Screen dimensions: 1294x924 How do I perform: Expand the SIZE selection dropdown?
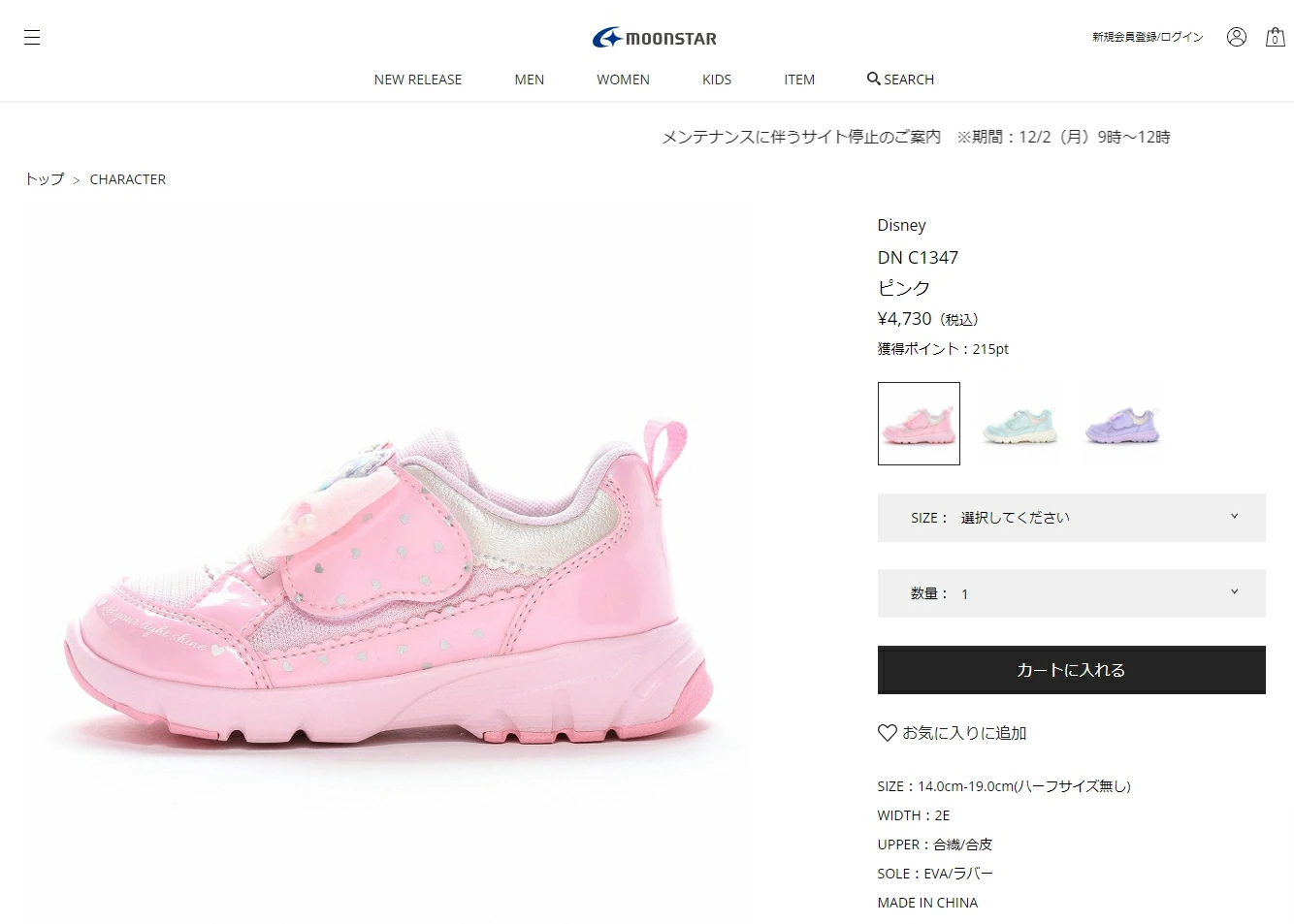pos(1071,518)
